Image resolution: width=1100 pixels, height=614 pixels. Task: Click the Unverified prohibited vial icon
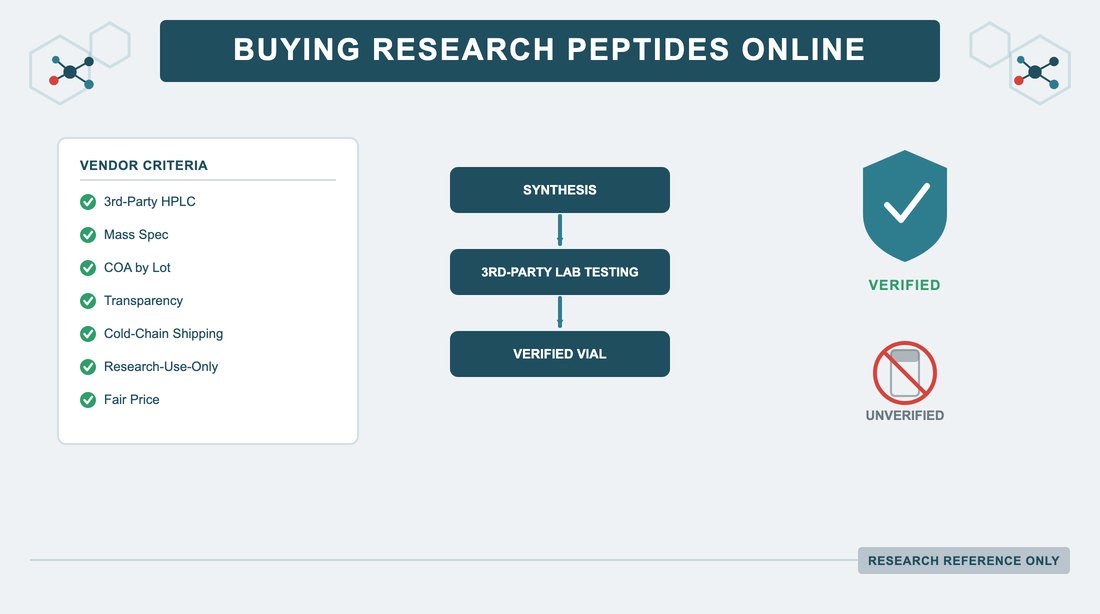[904, 373]
